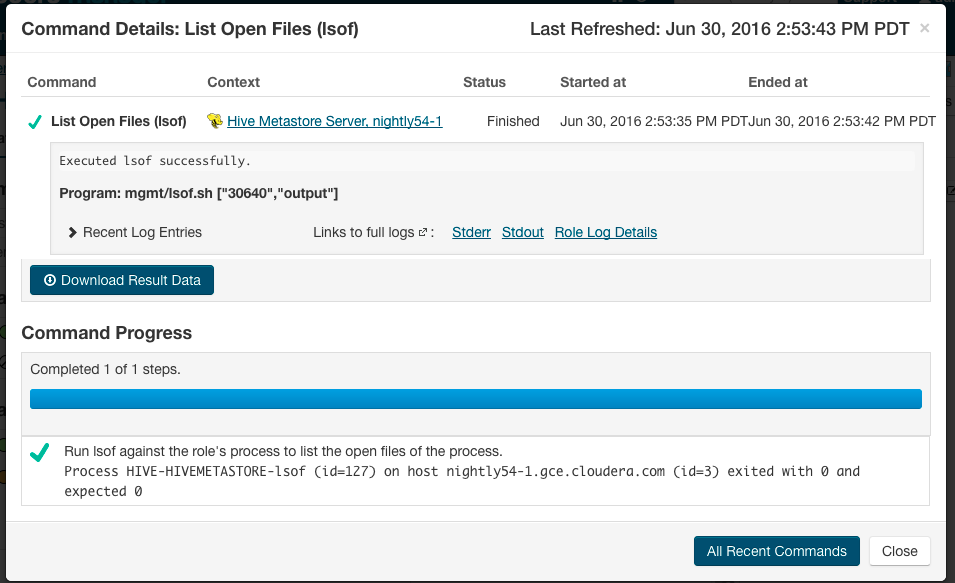Screen dimensions: 955x583
Task: Click the blue command progress bar
Action: click(x=475, y=399)
